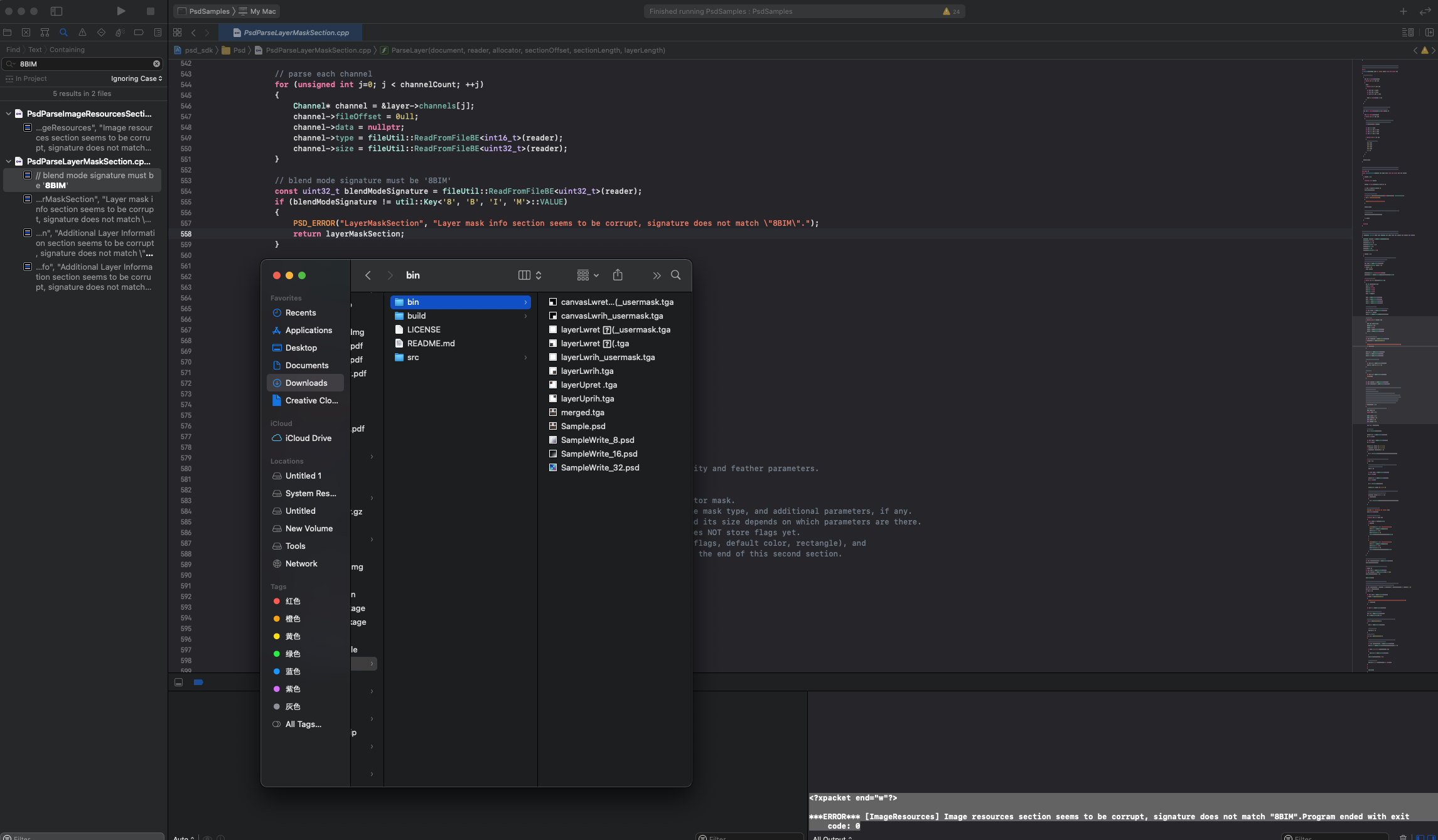Open the Ignoring Case dropdown
Image resolution: width=1438 pixels, height=840 pixels.
pos(136,78)
